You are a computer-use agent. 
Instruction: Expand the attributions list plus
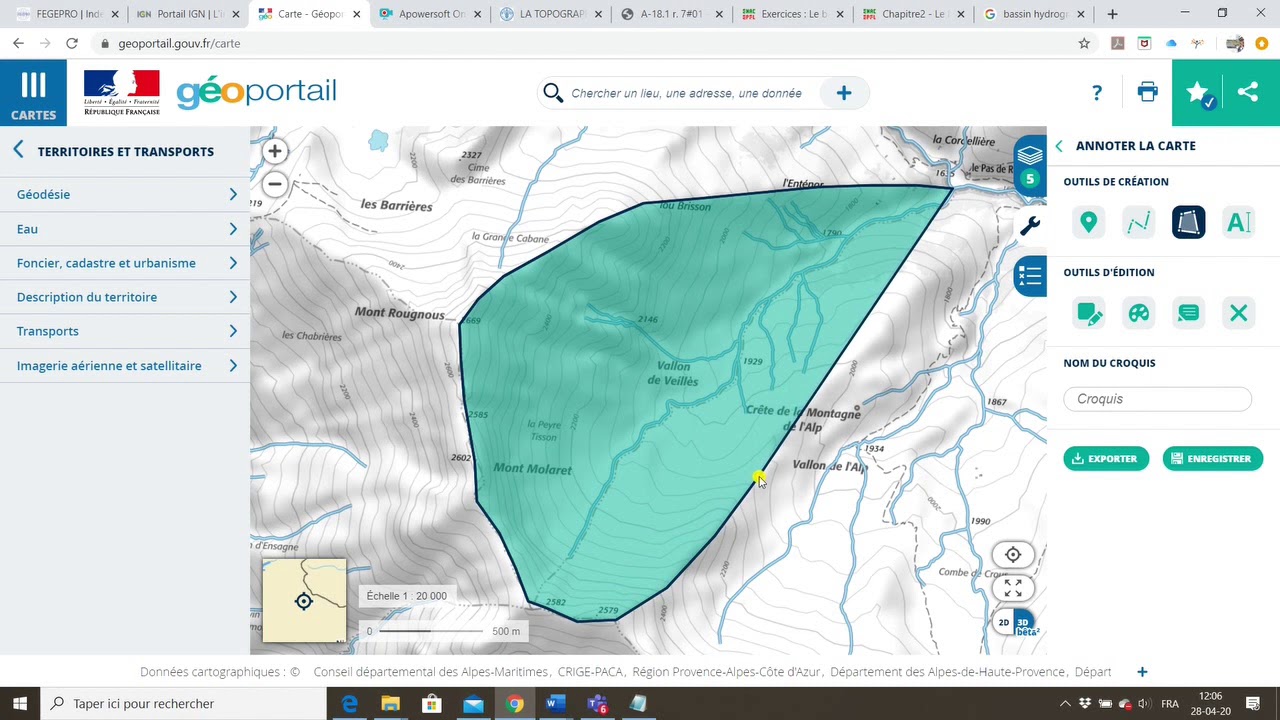coord(1142,672)
